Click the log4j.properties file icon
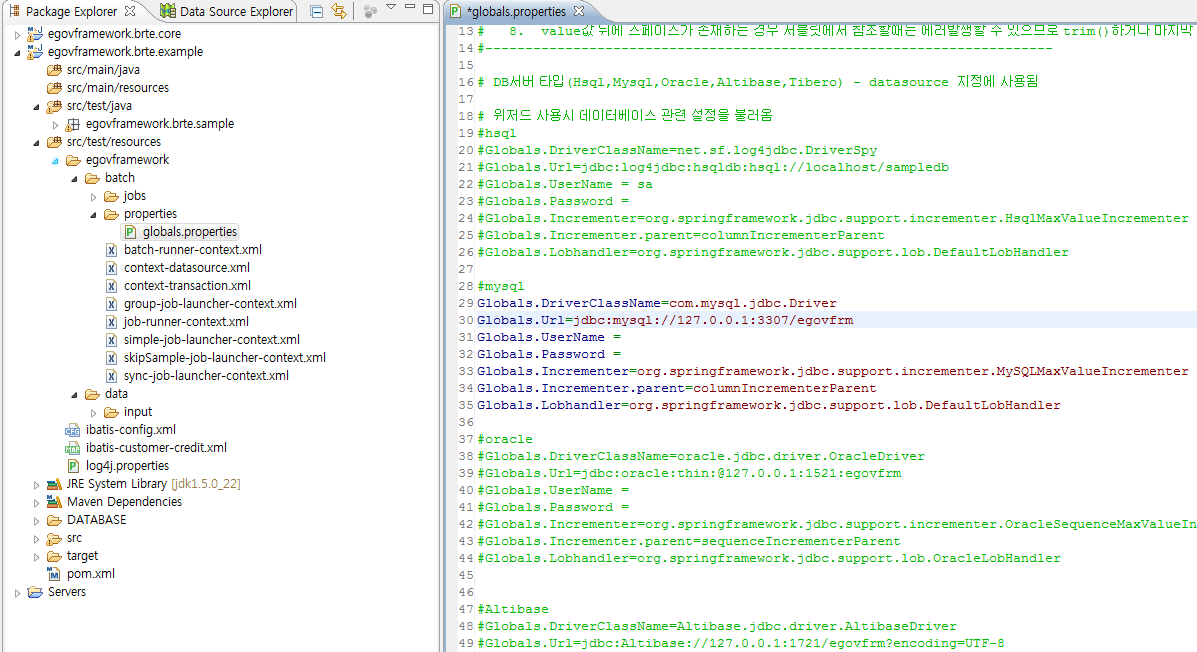Image resolution: width=1197 pixels, height=652 pixels. click(73, 466)
